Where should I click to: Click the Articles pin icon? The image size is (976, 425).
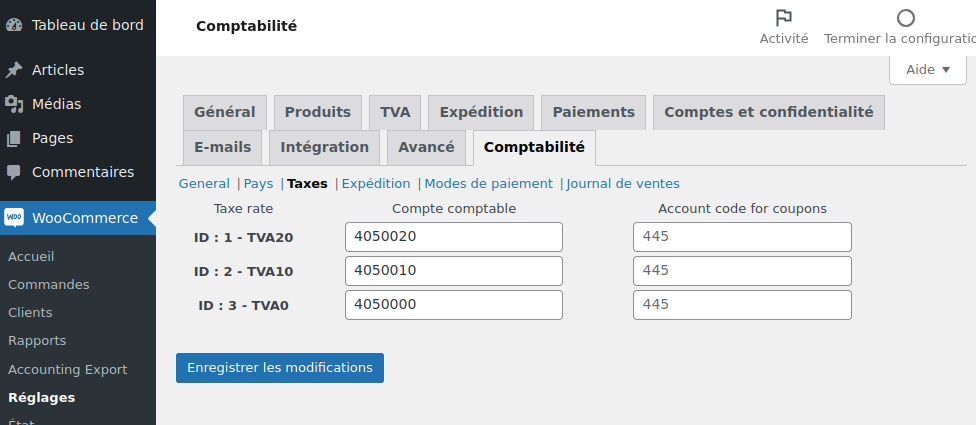14,70
